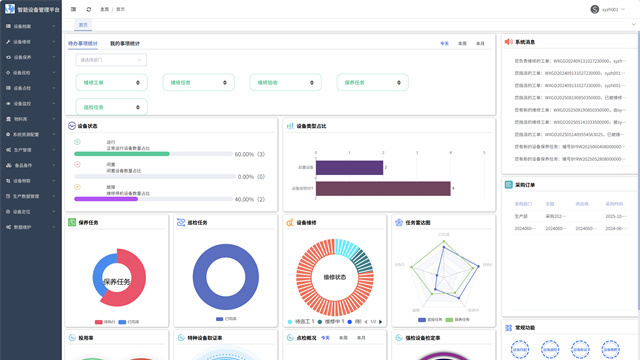Click the 主页 breadcrumb item

coord(104,9)
